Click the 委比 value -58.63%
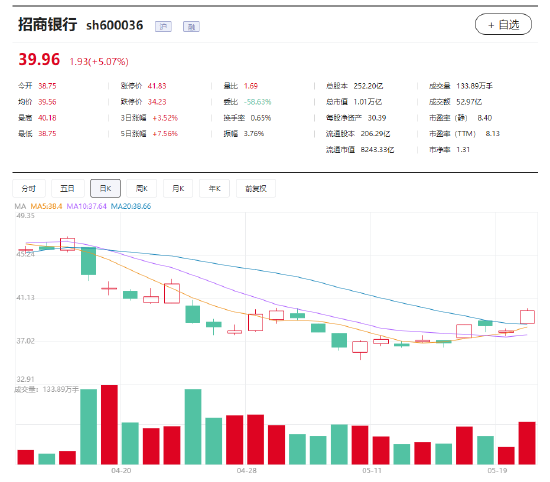 pos(257,102)
